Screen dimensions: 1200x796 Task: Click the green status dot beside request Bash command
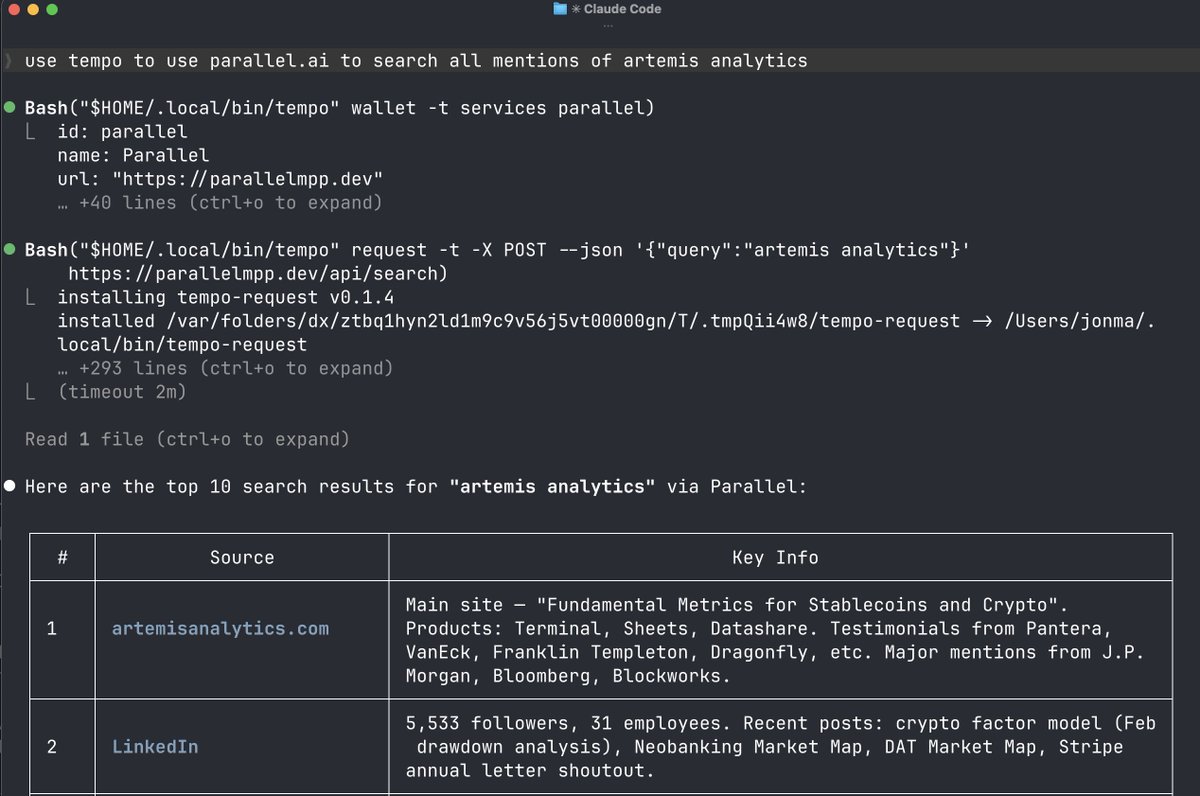point(10,249)
